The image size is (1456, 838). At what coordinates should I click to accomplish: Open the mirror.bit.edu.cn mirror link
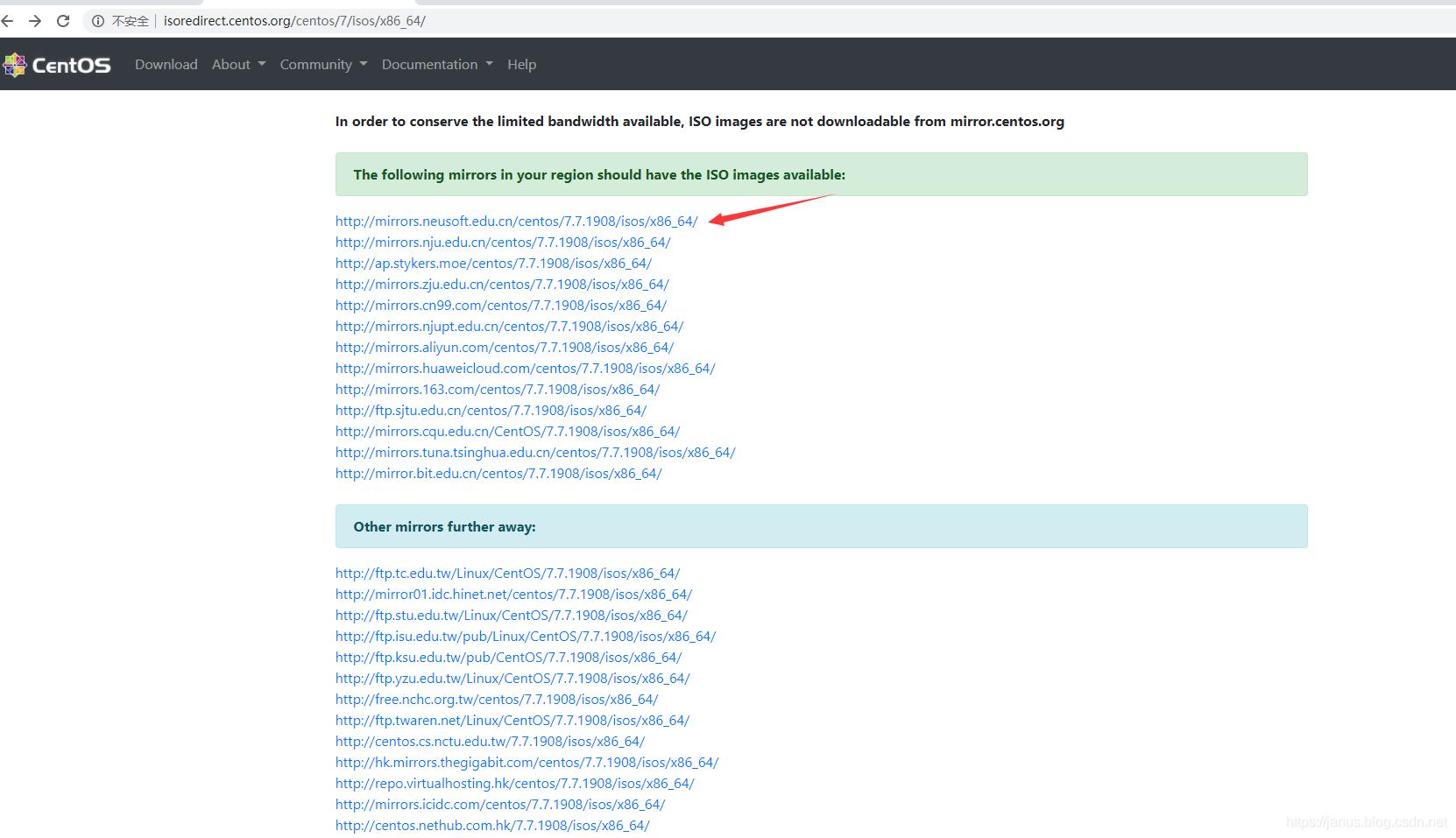[498, 474]
